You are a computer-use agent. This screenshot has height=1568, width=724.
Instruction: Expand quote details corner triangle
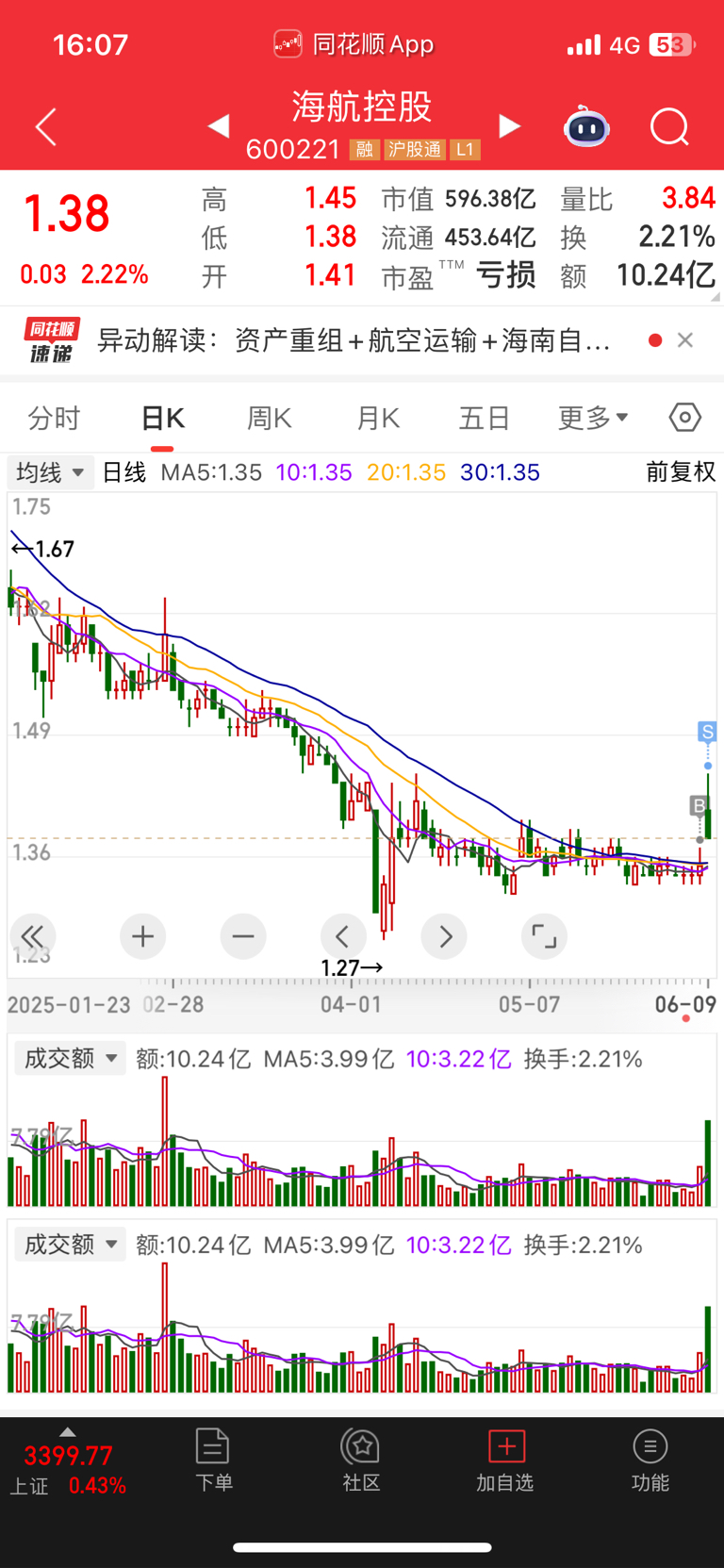point(716,296)
